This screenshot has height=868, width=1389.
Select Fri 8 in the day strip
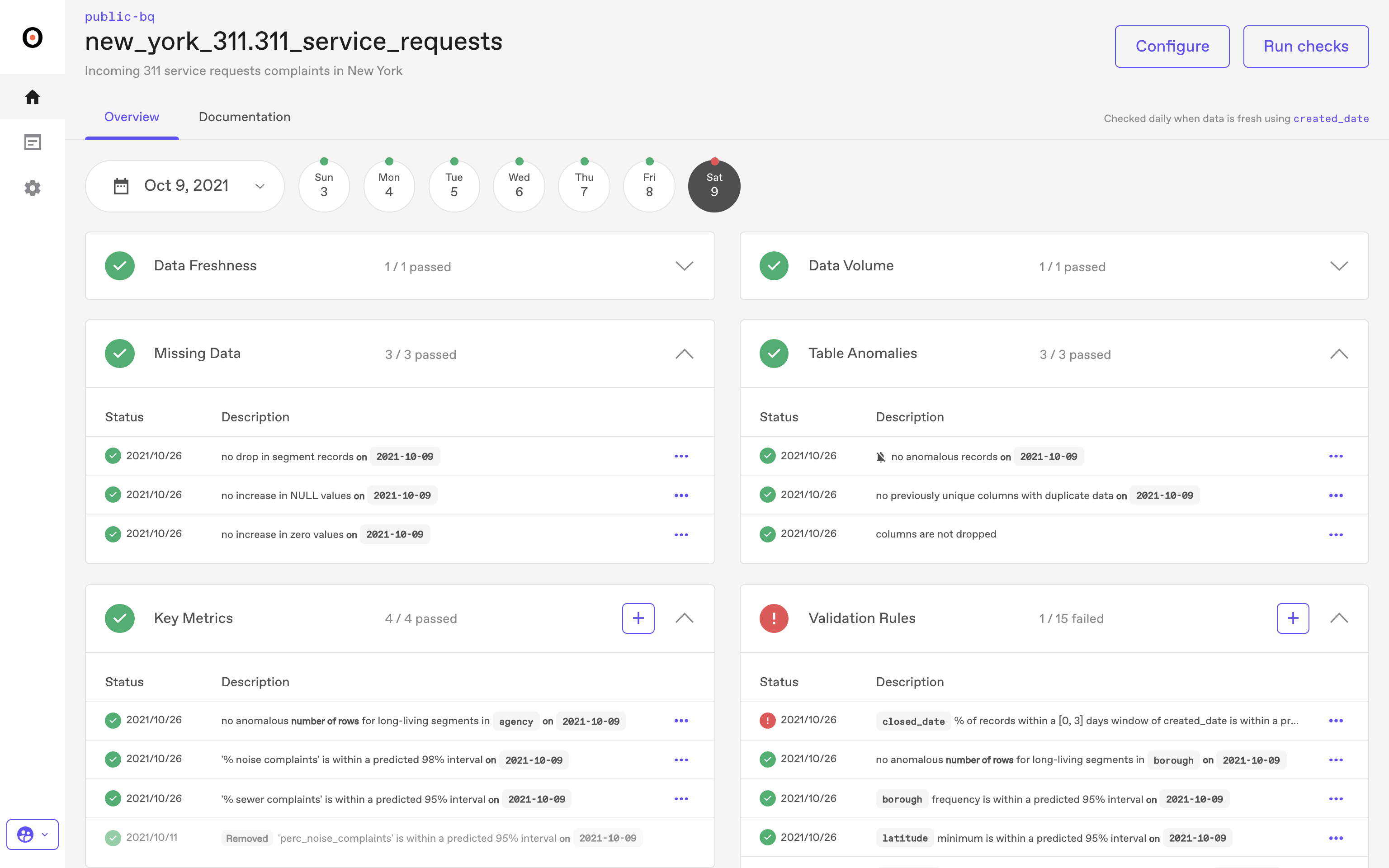[x=649, y=186]
